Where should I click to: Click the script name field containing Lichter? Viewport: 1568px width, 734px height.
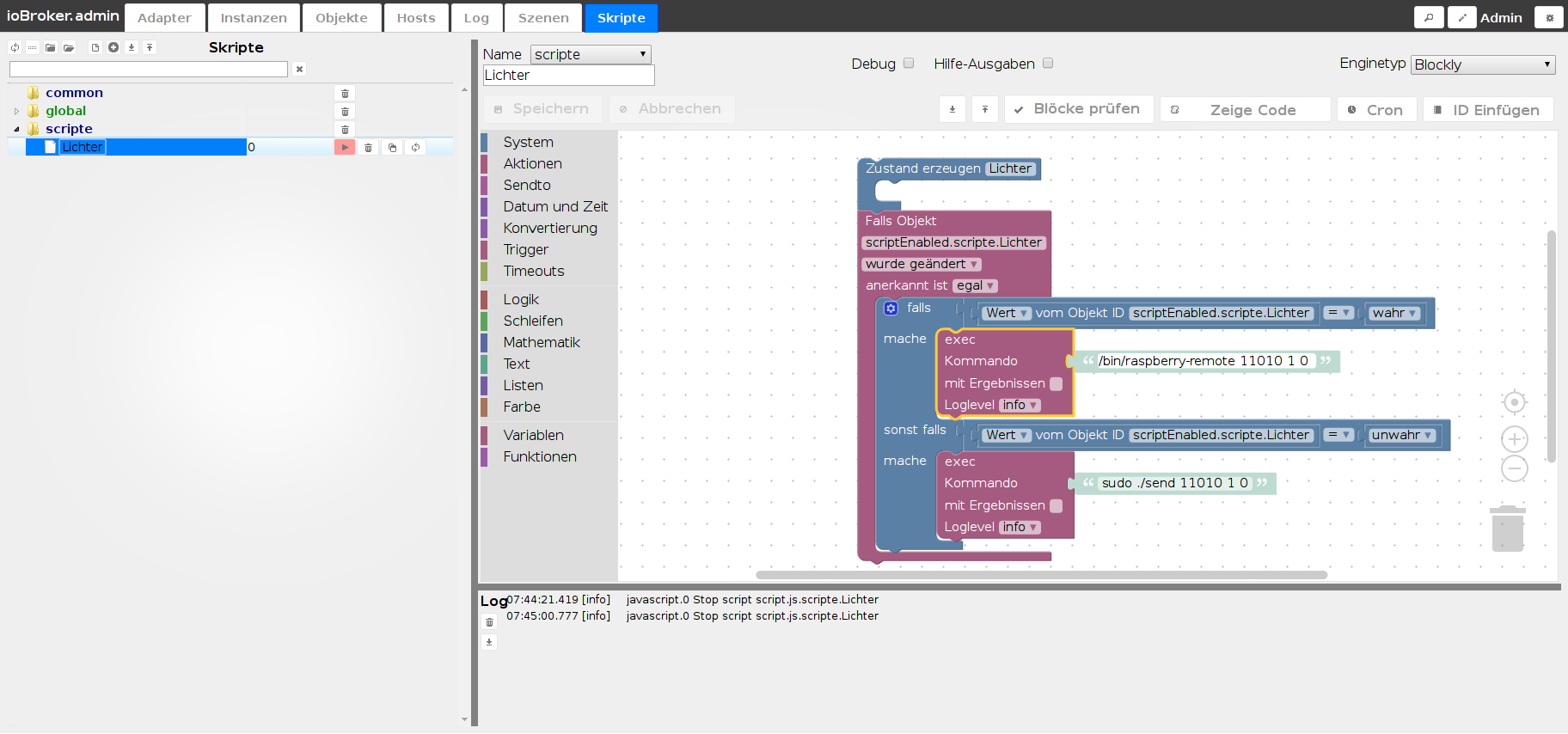pyautogui.click(x=568, y=76)
